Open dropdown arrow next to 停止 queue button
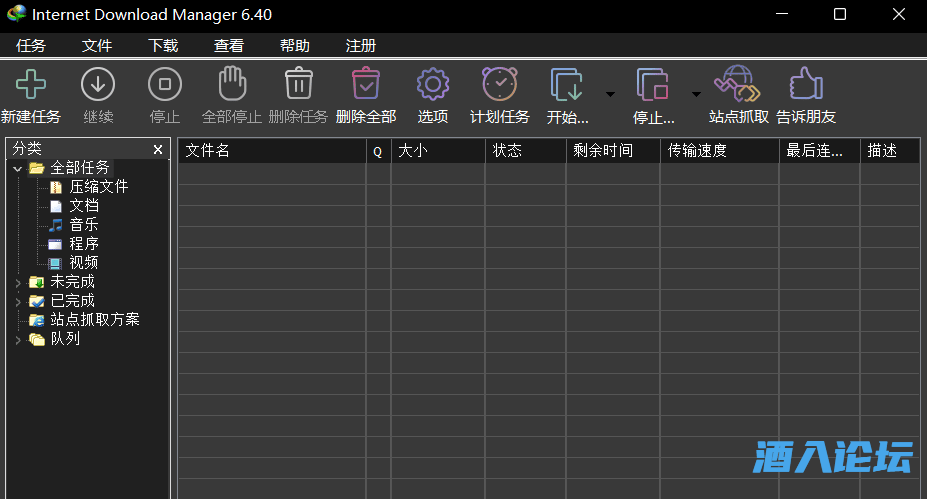 (x=696, y=95)
